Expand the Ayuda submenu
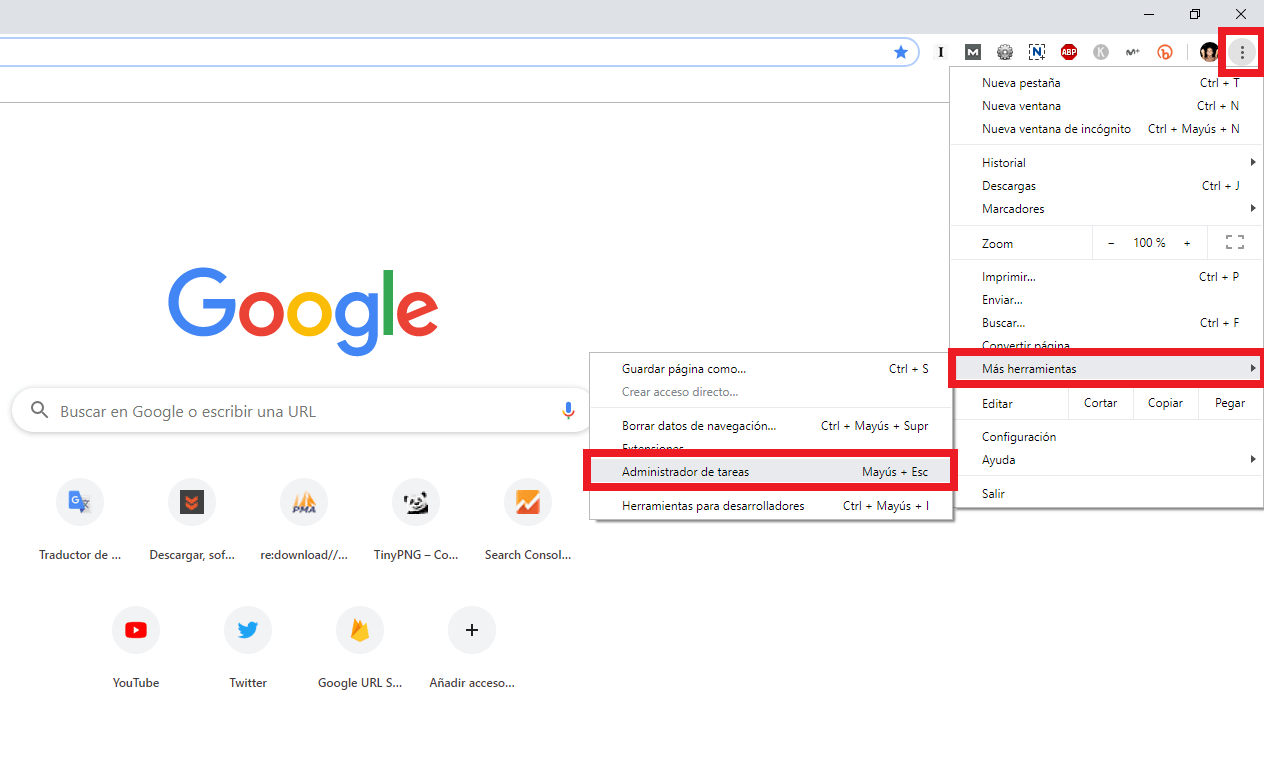Image resolution: width=1264 pixels, height=768 pixels. (x=1105, y=460)
